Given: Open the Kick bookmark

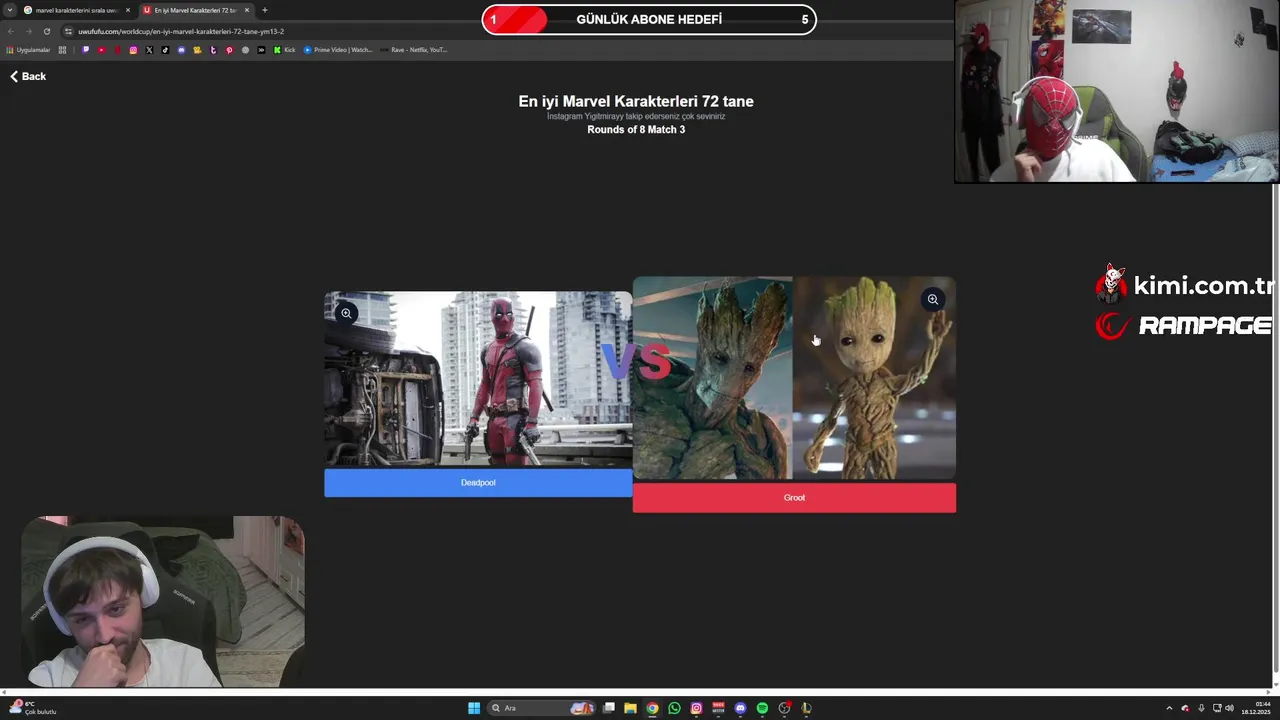Looking at the screenshot, I should [284, 50].
